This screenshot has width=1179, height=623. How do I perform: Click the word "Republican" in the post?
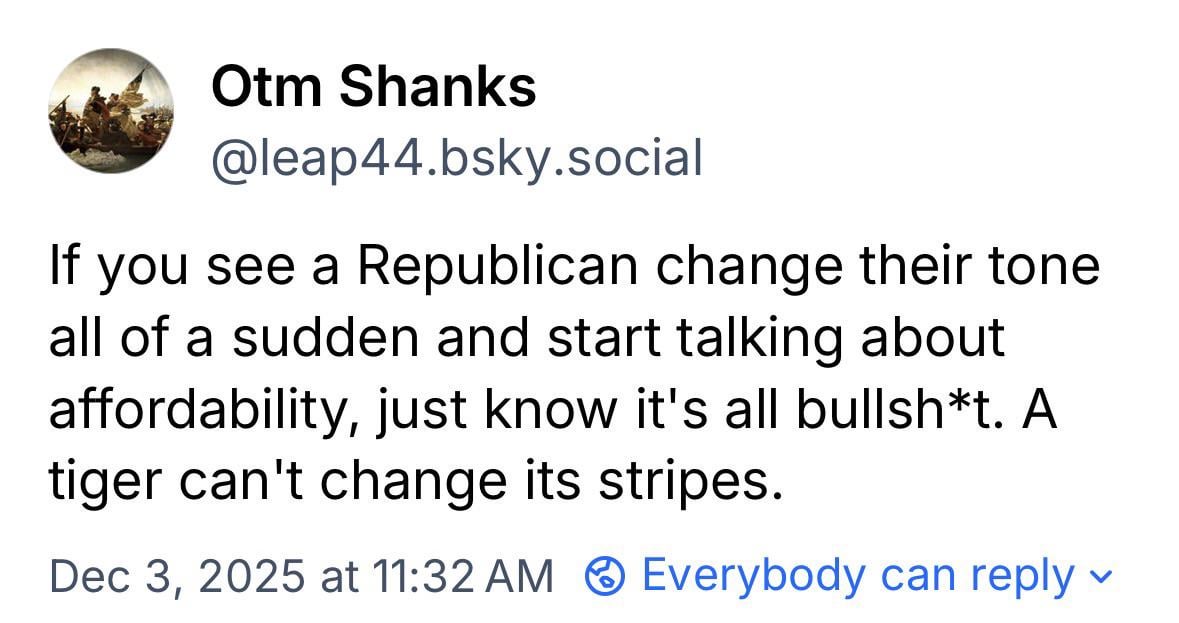pos(497,267)
